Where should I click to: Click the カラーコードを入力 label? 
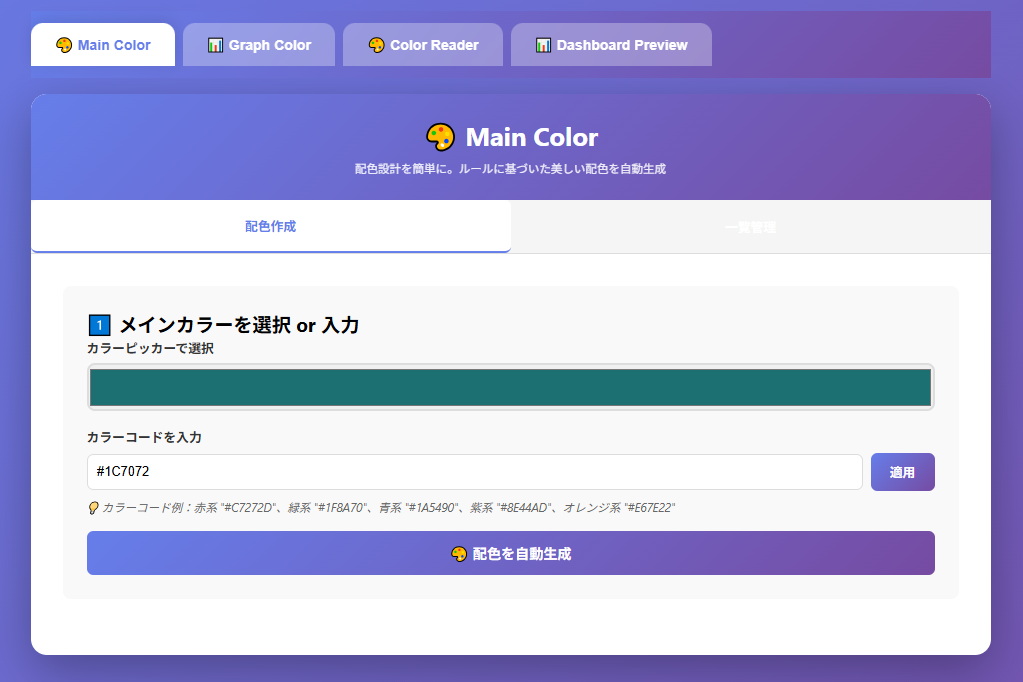tap(144, 437)
